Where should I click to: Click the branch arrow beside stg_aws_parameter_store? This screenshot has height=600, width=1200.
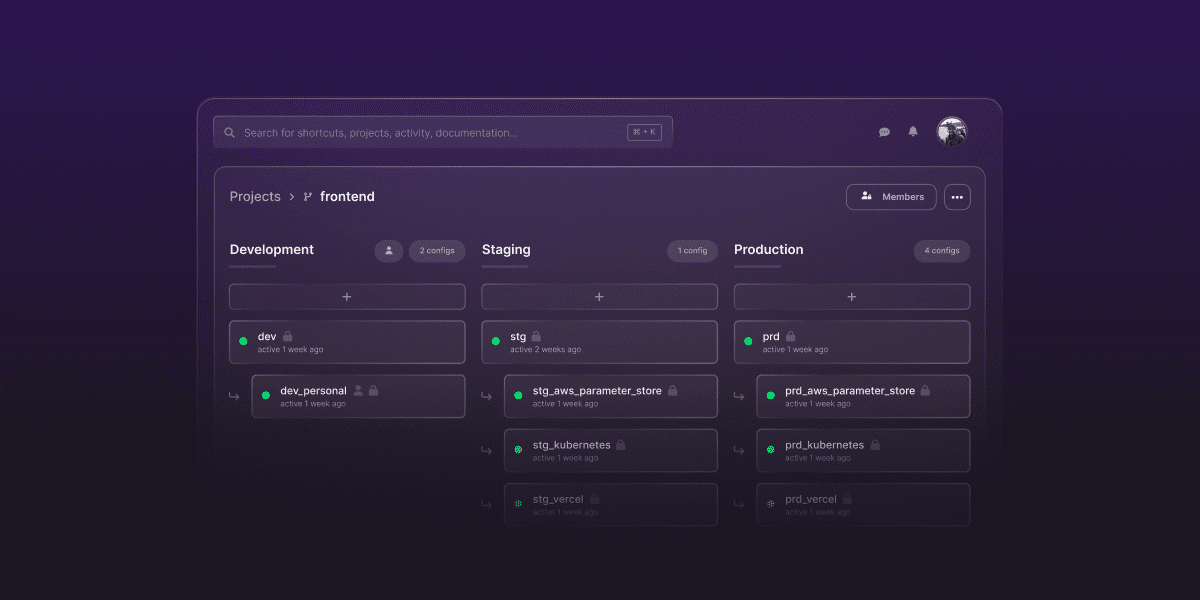pos(487,396)
